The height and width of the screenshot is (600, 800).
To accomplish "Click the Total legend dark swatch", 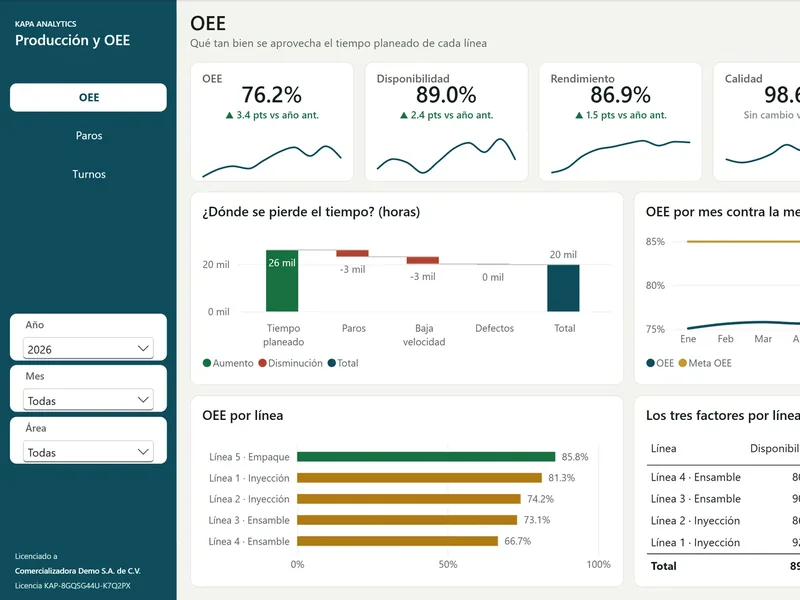I will [332, 363].
